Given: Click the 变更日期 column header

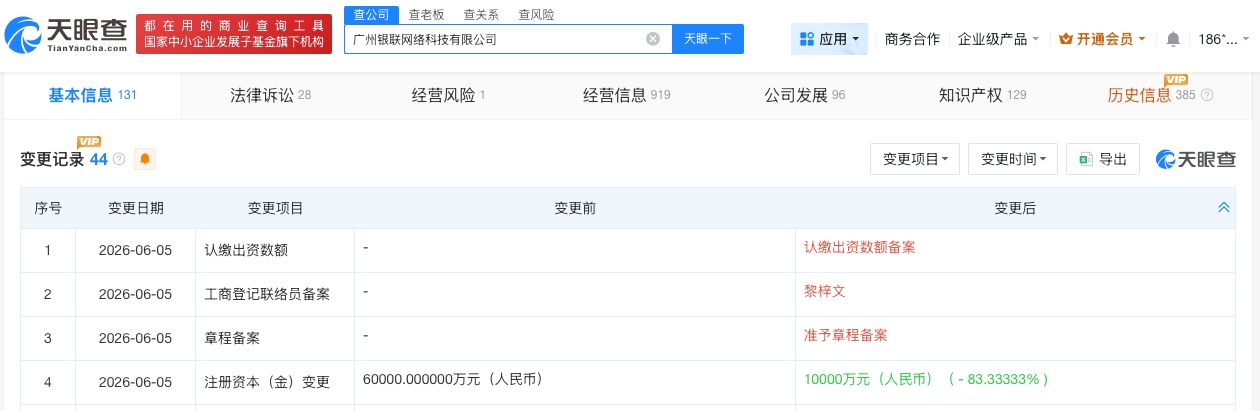Looking at the screenshot, I should (x=136, y=208).
